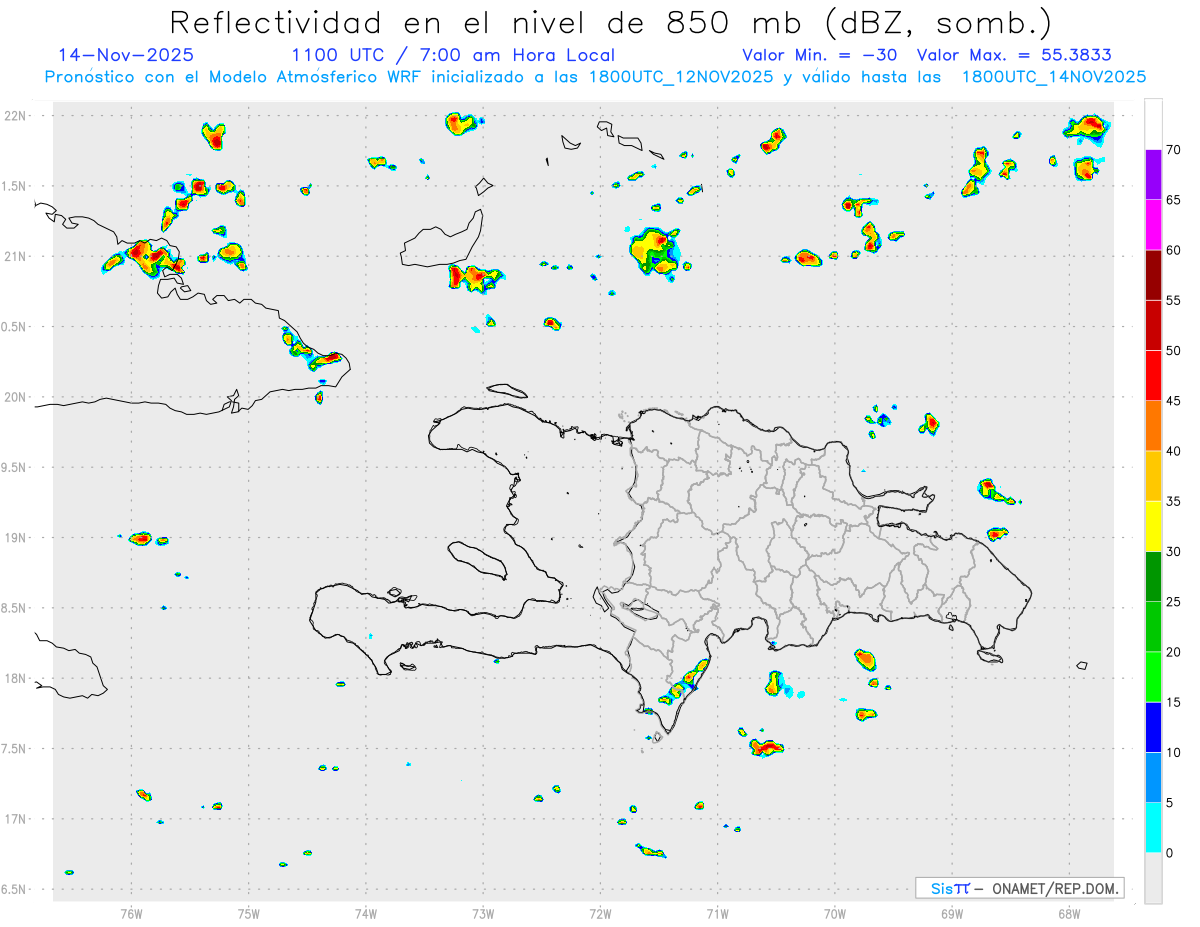
Task: Click the colorbar tick label '50'
Action: [1173, 351]
